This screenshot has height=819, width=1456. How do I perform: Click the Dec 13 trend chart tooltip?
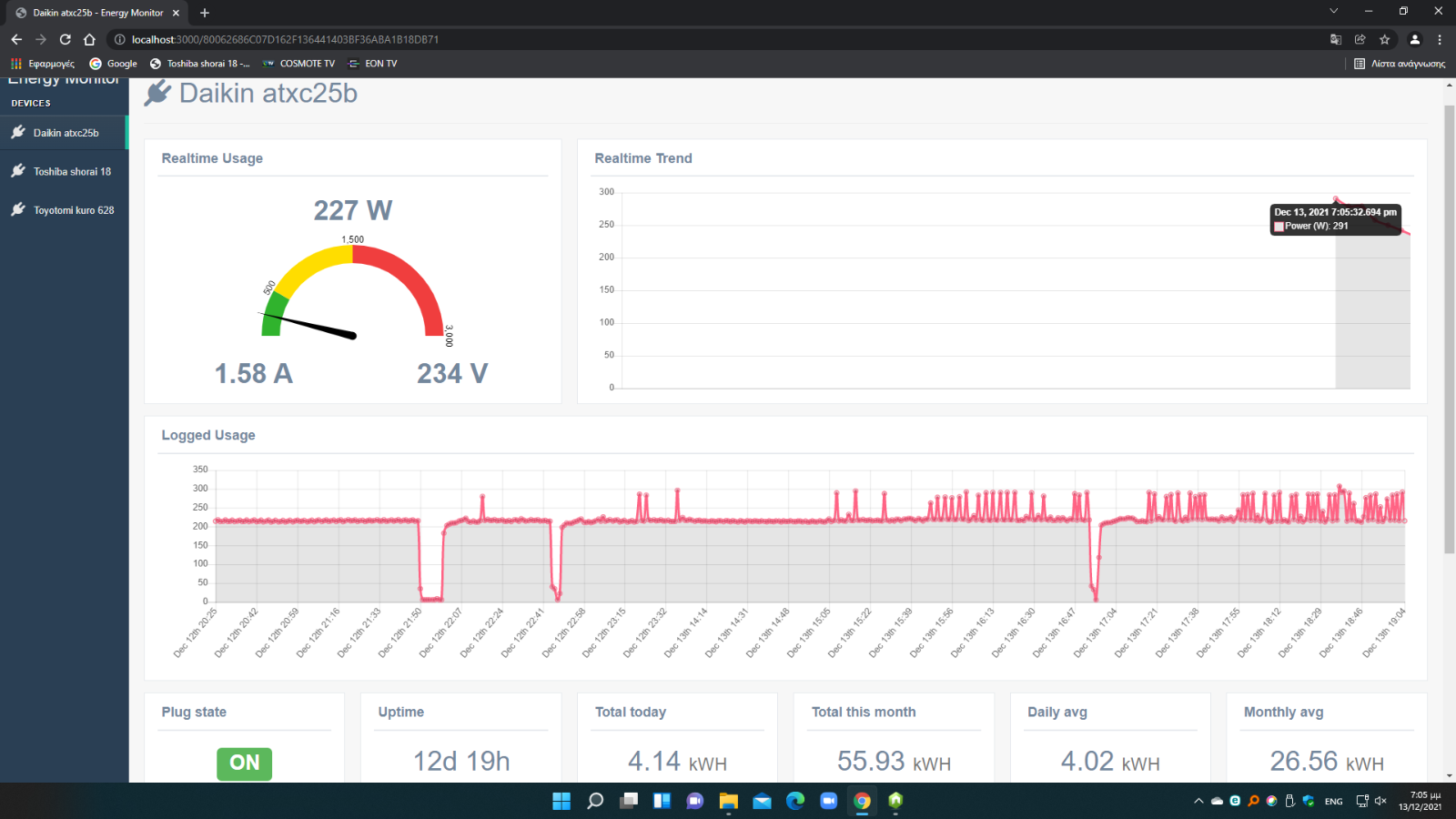tap(1335, 219)
